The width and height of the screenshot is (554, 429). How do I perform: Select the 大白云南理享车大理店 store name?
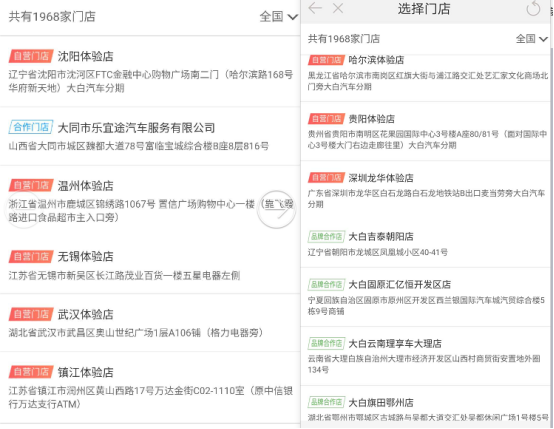coord(395,343)
